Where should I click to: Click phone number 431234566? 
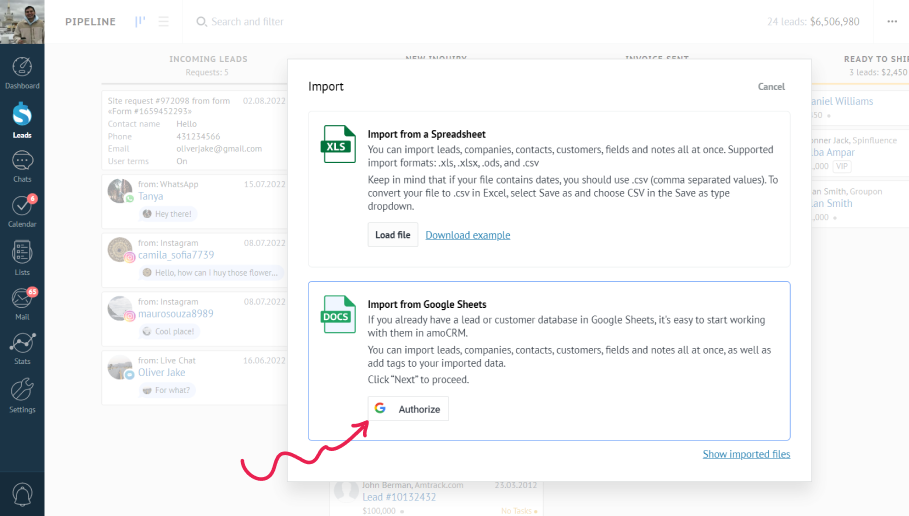(198, 136)
